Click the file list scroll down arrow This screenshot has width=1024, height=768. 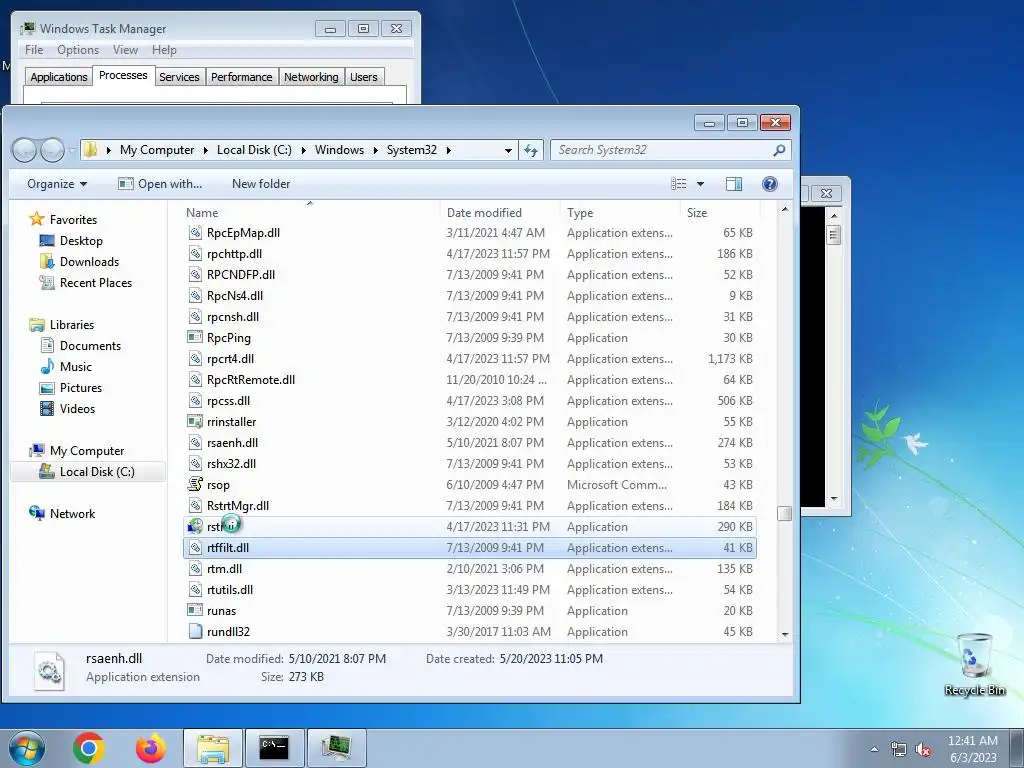click(784, 634)
